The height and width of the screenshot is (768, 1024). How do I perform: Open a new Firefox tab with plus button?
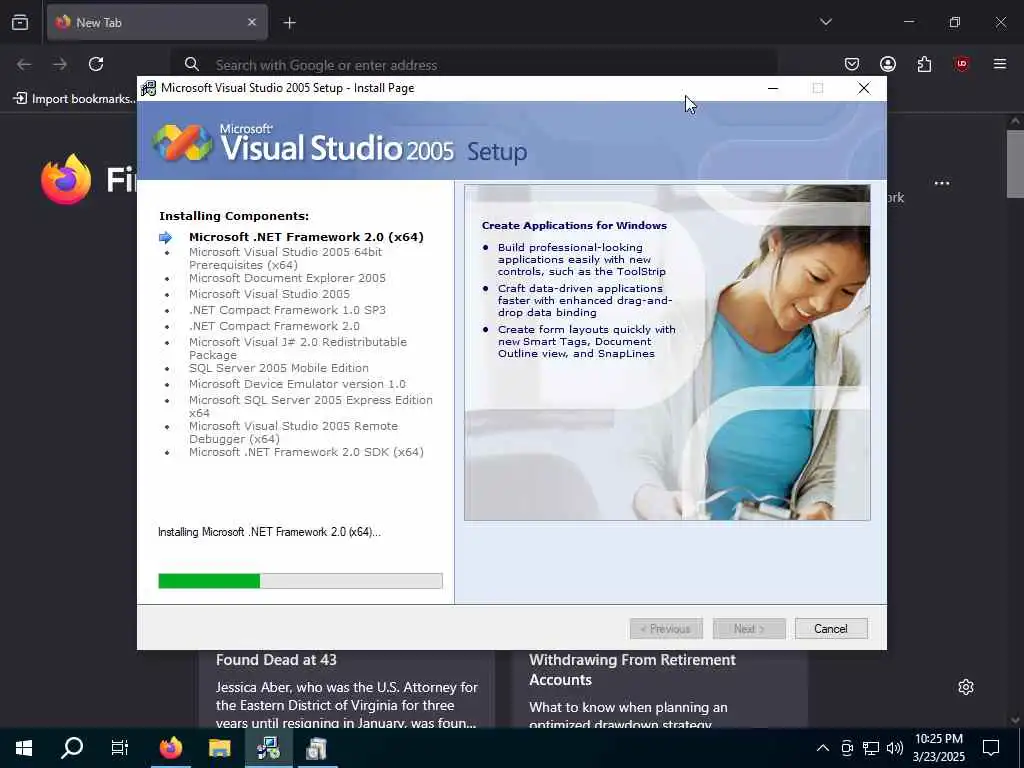point(289,23)
